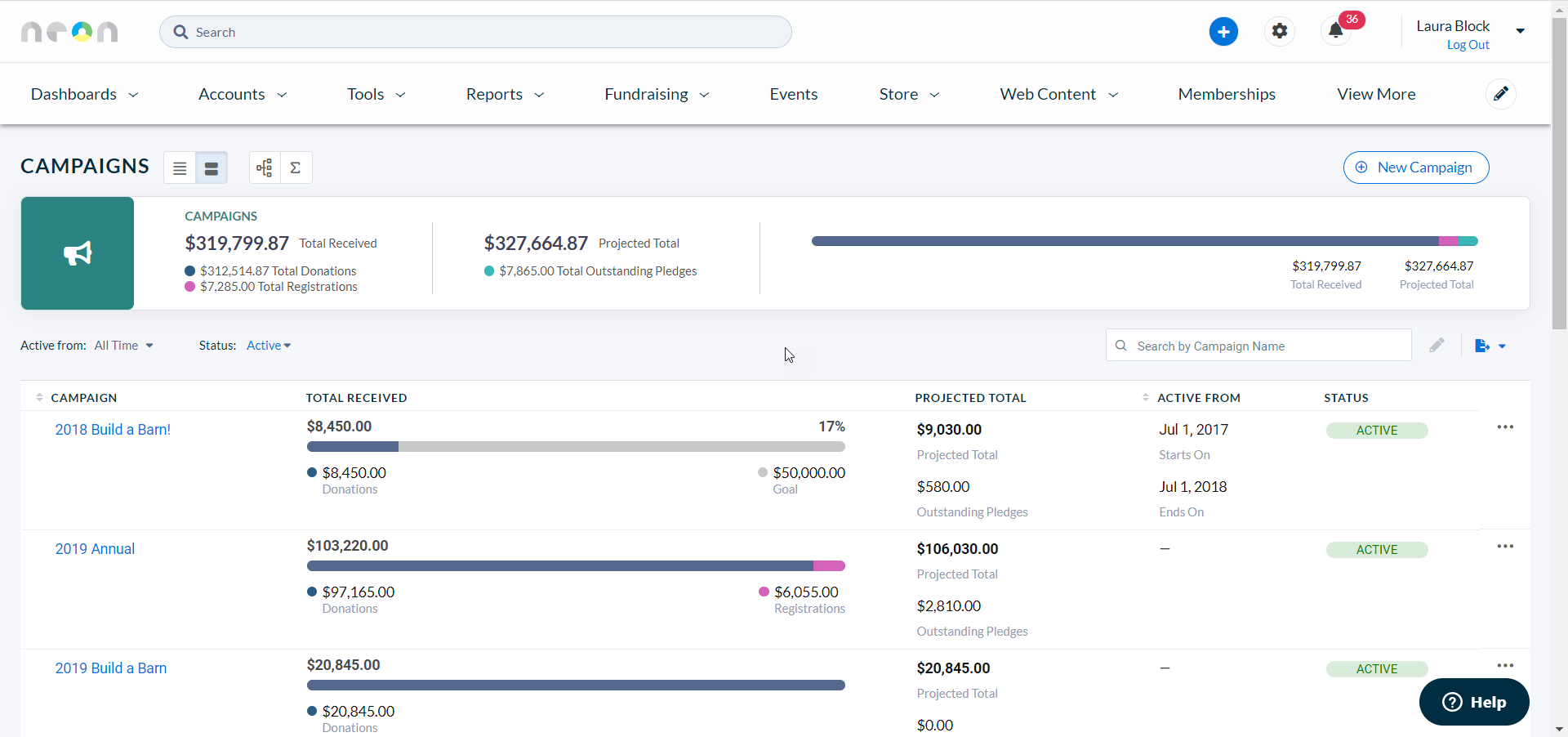Click the ACTIVE status badge for 2019 Annual
The height and width of the screenshot is (737, 1568).
[x=1377, y=550]
